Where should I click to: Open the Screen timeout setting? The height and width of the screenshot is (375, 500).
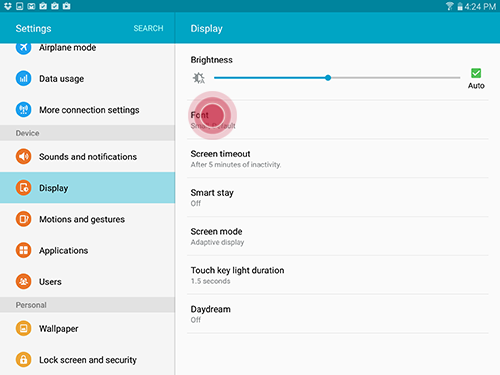[338, 158]
